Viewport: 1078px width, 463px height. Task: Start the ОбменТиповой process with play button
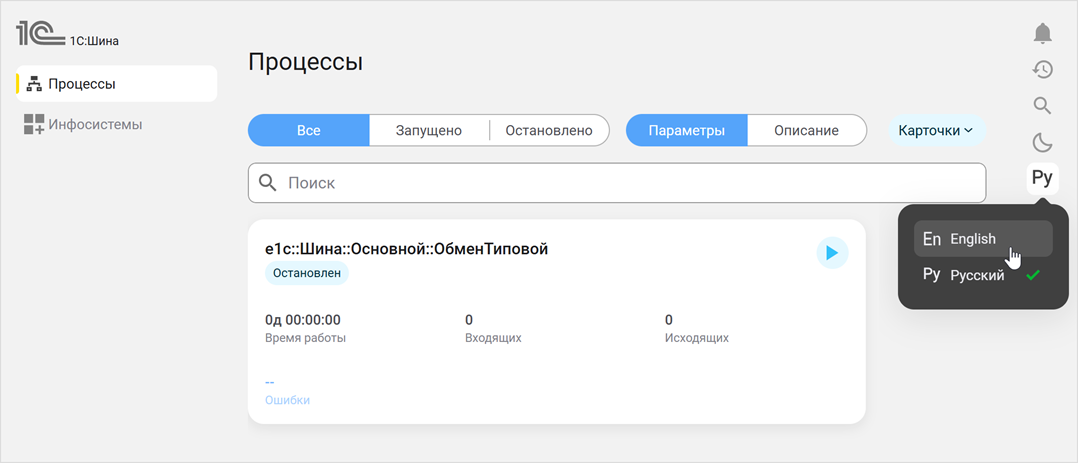tap(832, 253)
